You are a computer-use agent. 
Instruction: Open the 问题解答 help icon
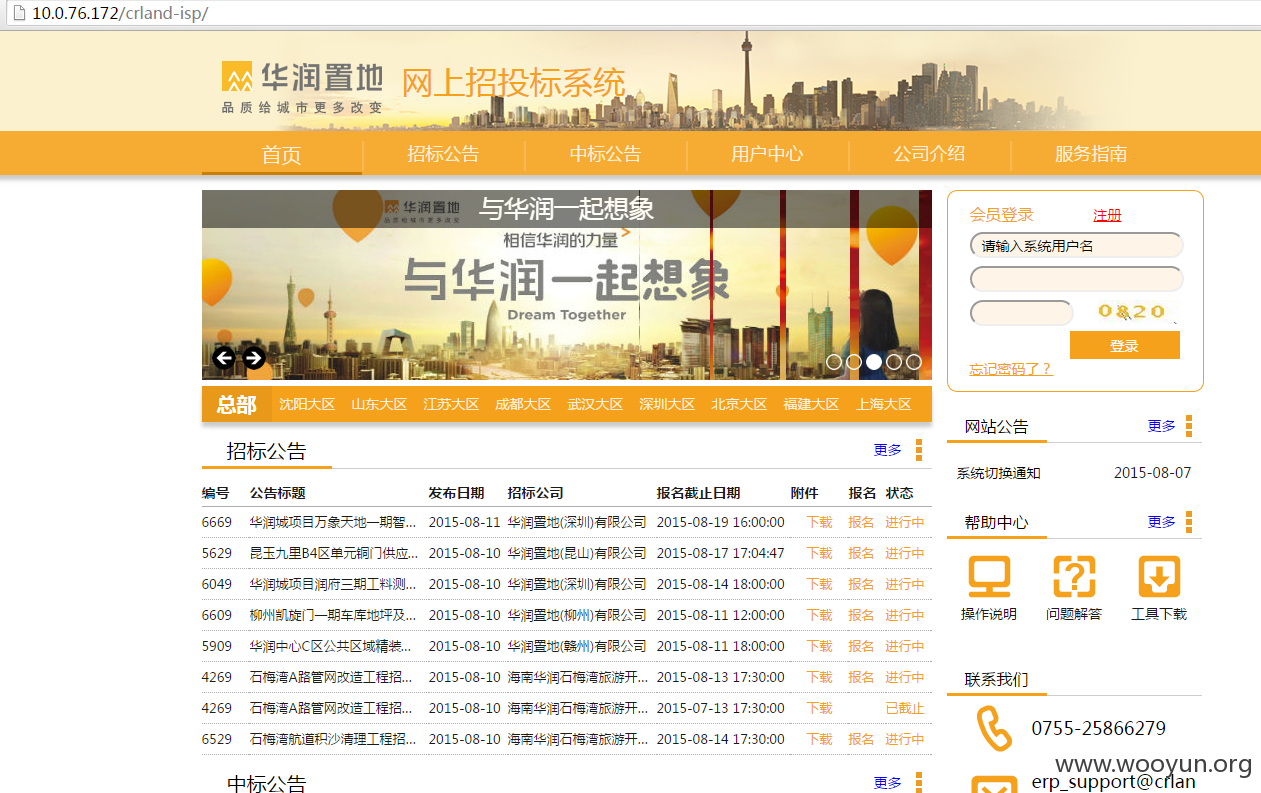tap(1074, 577)
